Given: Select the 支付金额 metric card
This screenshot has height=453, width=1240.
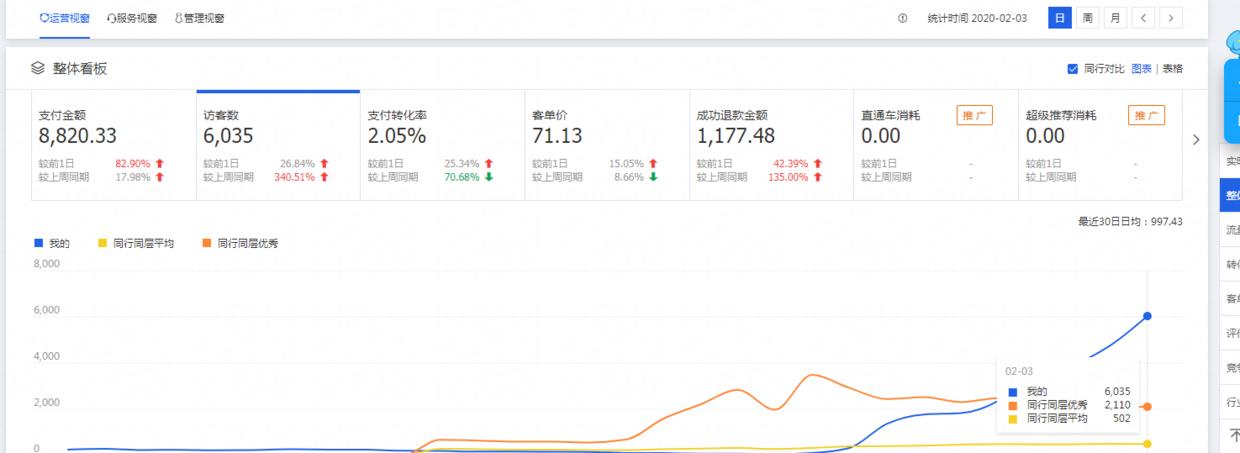Looking at the screenshot, I should tap(113, 146).
